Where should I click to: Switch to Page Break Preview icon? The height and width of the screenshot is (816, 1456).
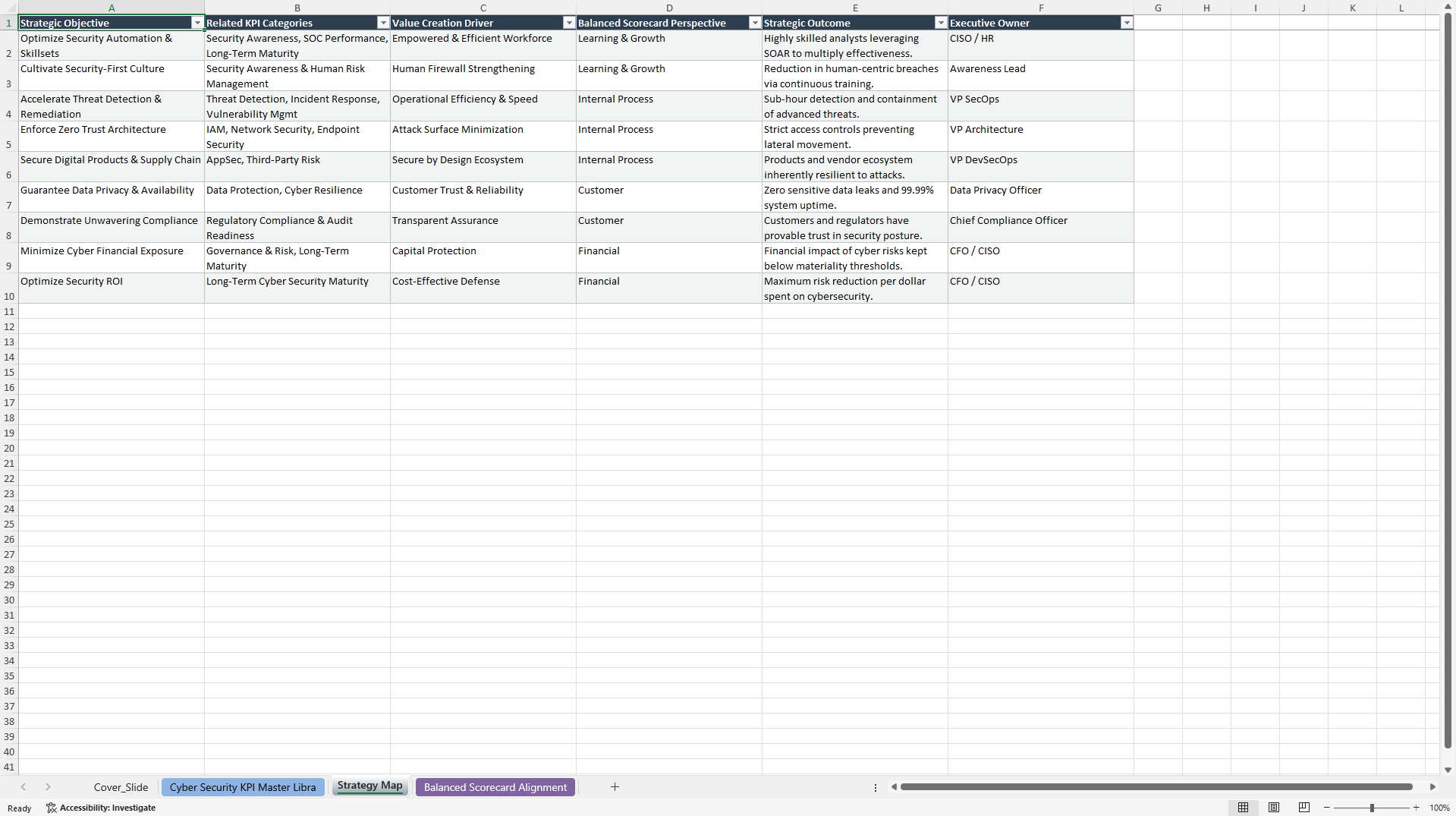pyautogui.click(x=1304, y=808)
